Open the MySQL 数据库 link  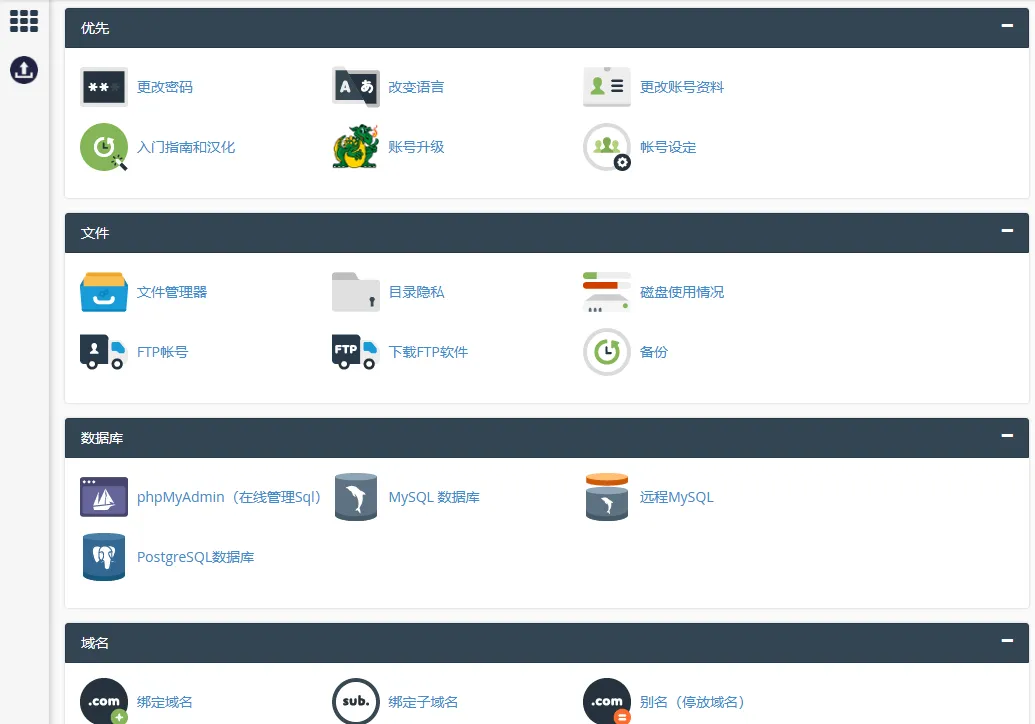(434, 497)
